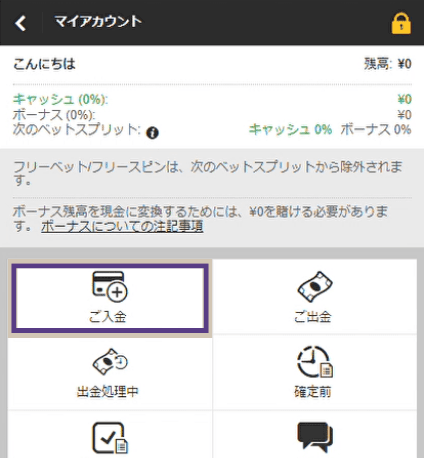Click the フリーベット/フリースピン notice text
The width and height of the screenshot is (424, 458).
pyautogui.click(x=208, y=173)
